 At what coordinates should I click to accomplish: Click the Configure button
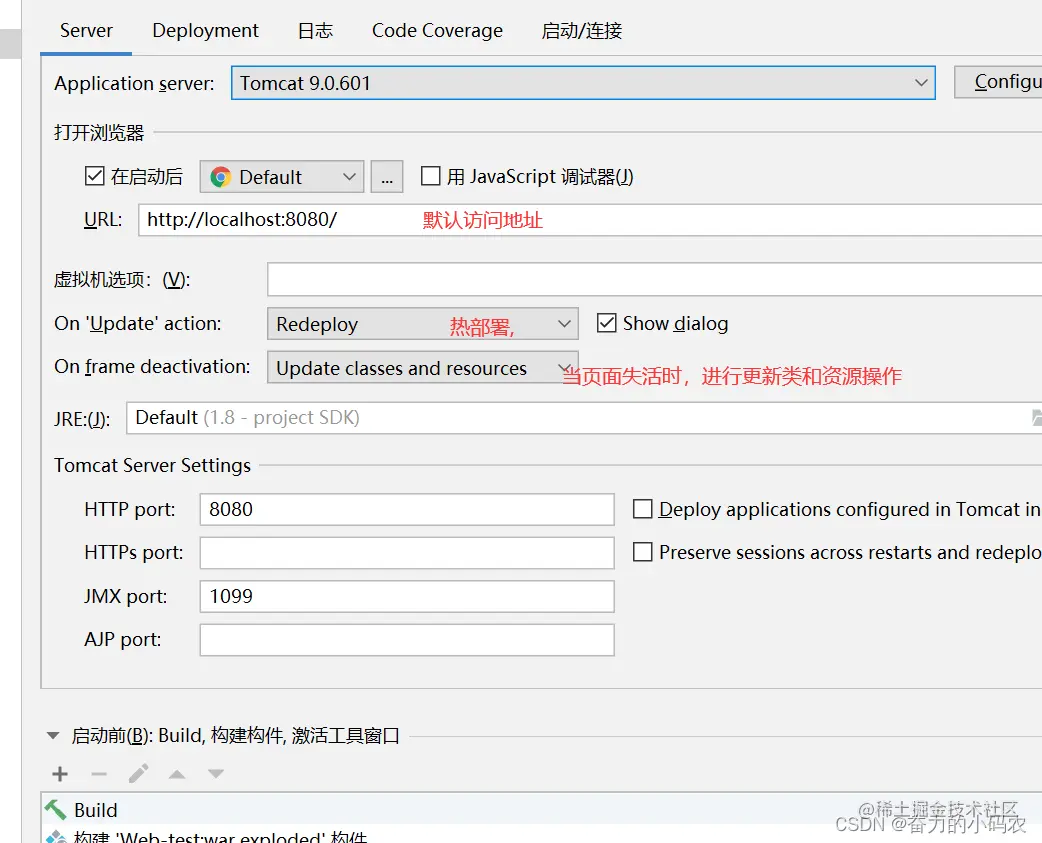(x=999, y=82)
